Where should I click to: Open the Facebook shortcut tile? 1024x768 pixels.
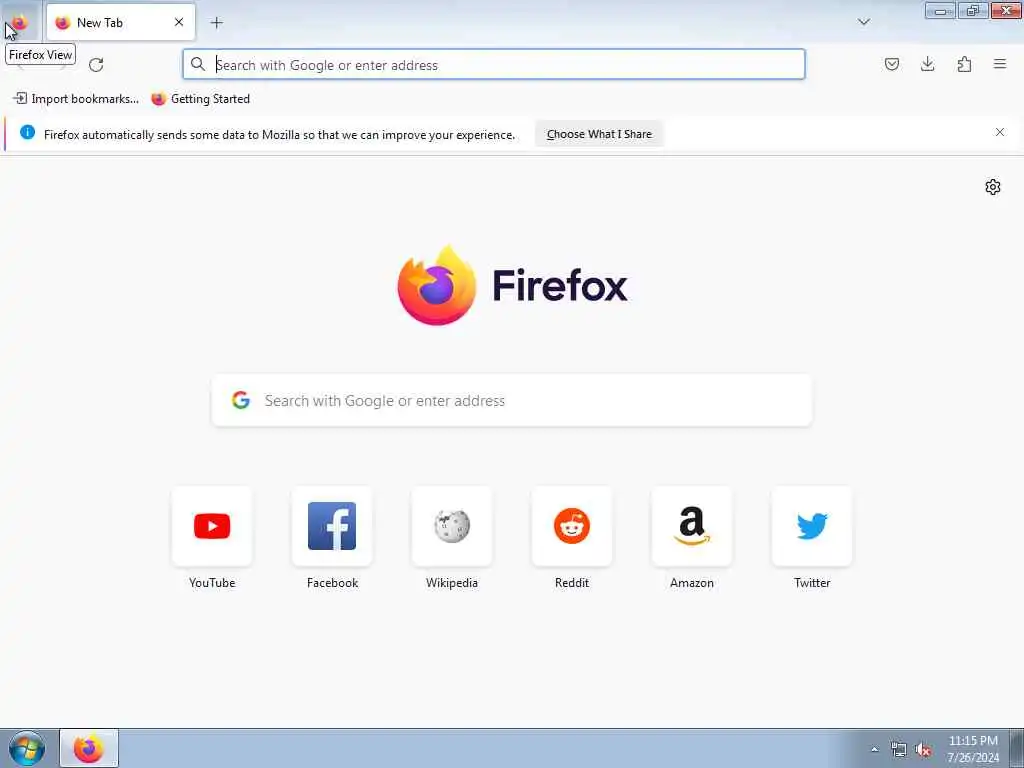click(x=332, y=526)
